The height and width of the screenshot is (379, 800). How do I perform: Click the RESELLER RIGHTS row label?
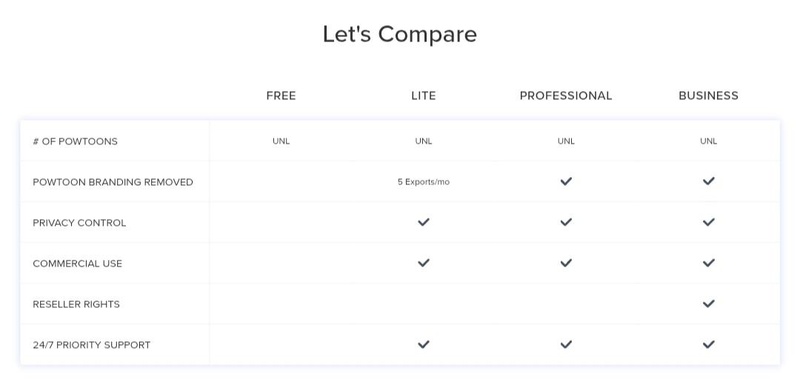(x=76, y=305)
